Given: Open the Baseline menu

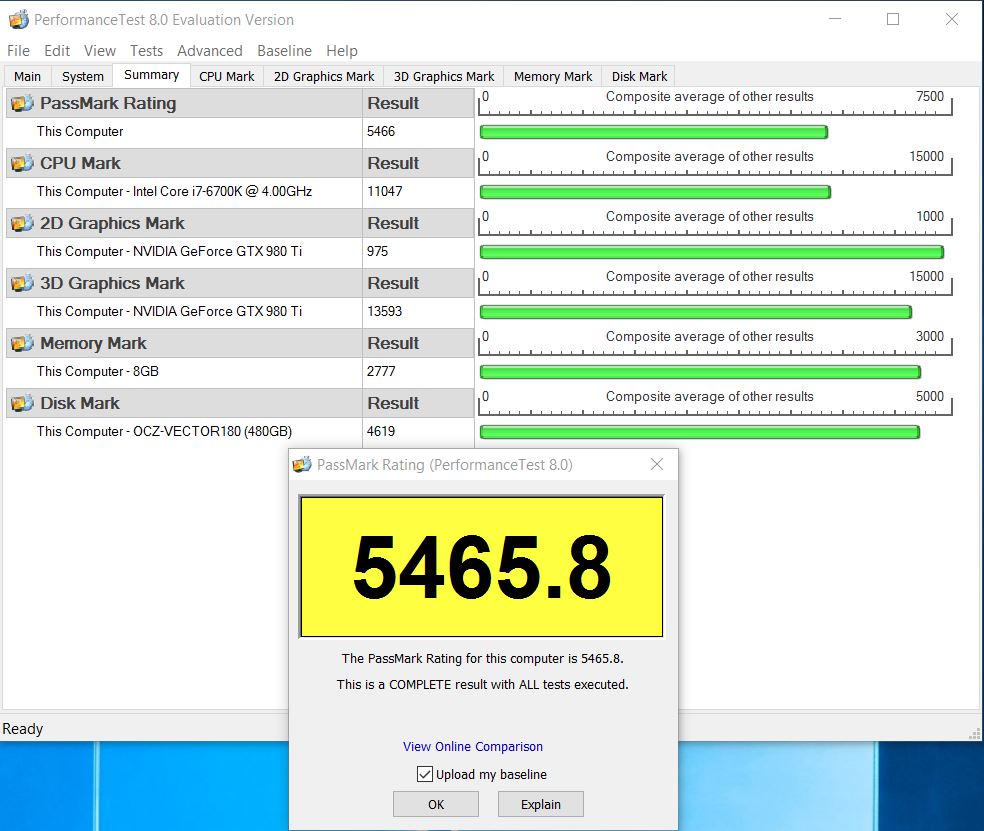Looking at the screenshot, I should pyautogui.click(x=284, y=51).
